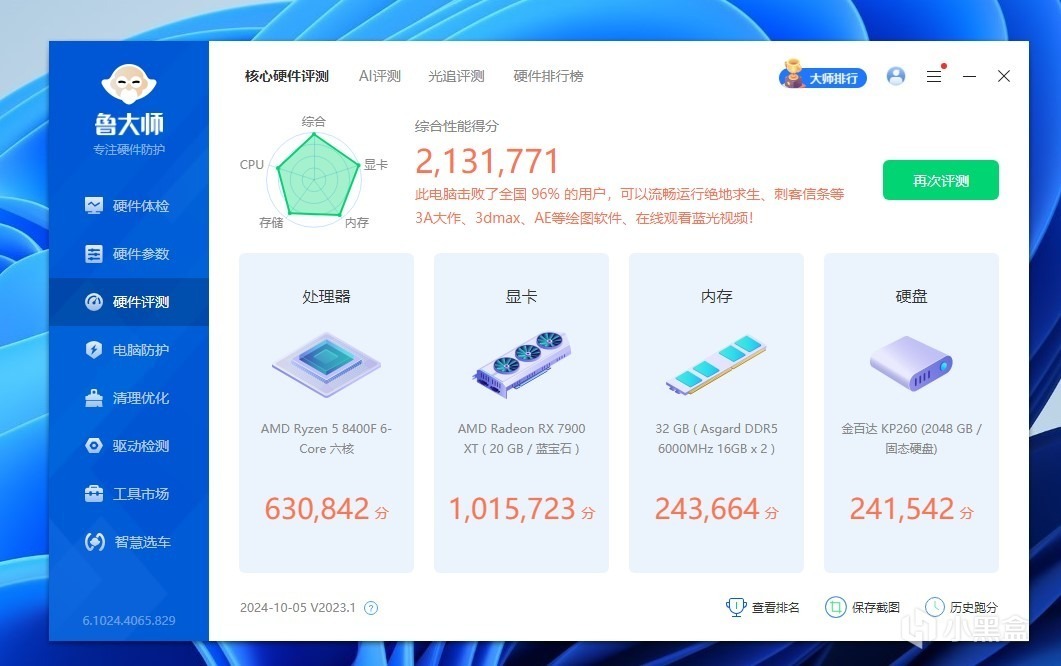Click the 处理器 card heading
The height and width of the screenshot is (666, 1061).
pyautogui.click(x=326, y=296)
